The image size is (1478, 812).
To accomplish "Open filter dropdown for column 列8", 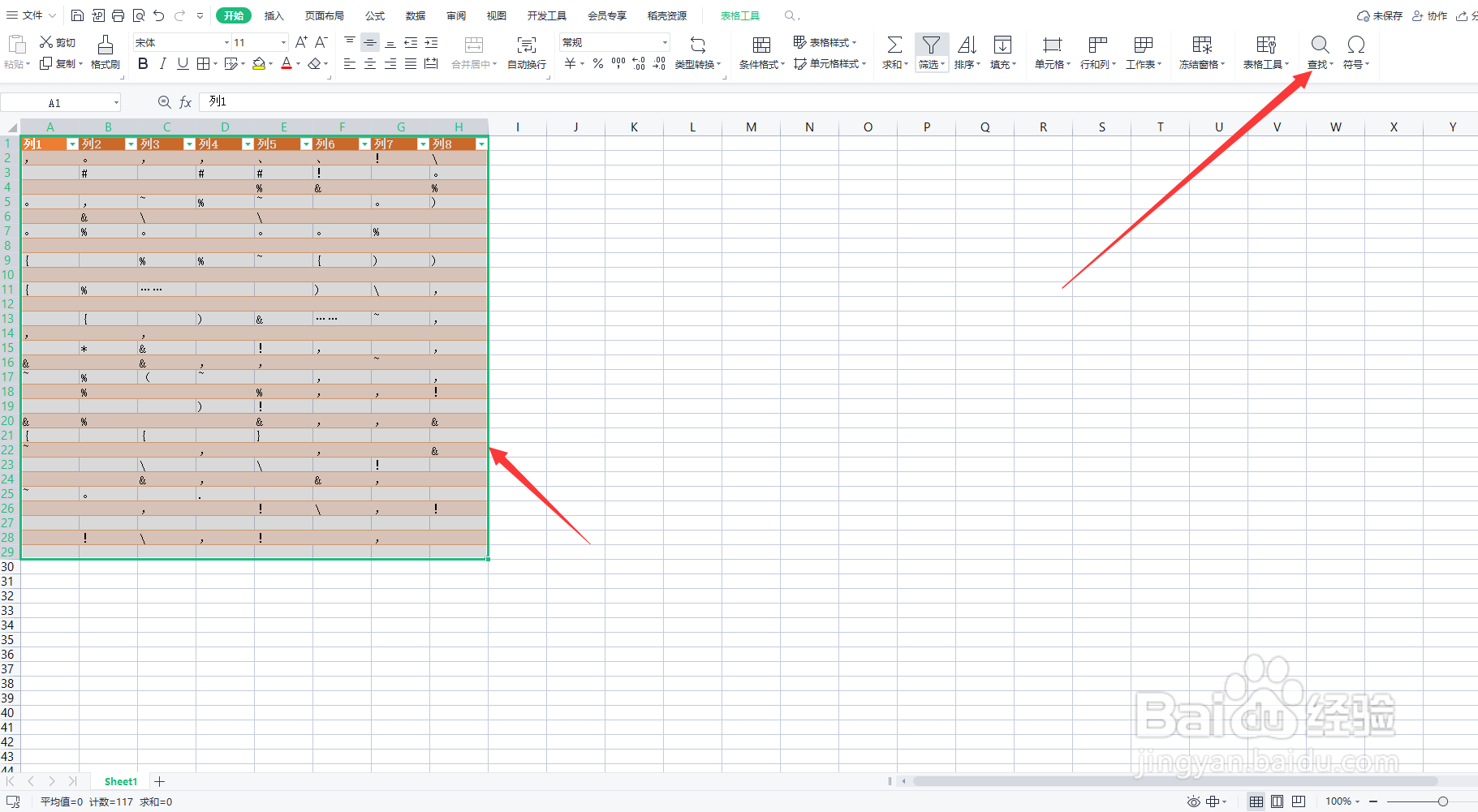I will point(481,144).
